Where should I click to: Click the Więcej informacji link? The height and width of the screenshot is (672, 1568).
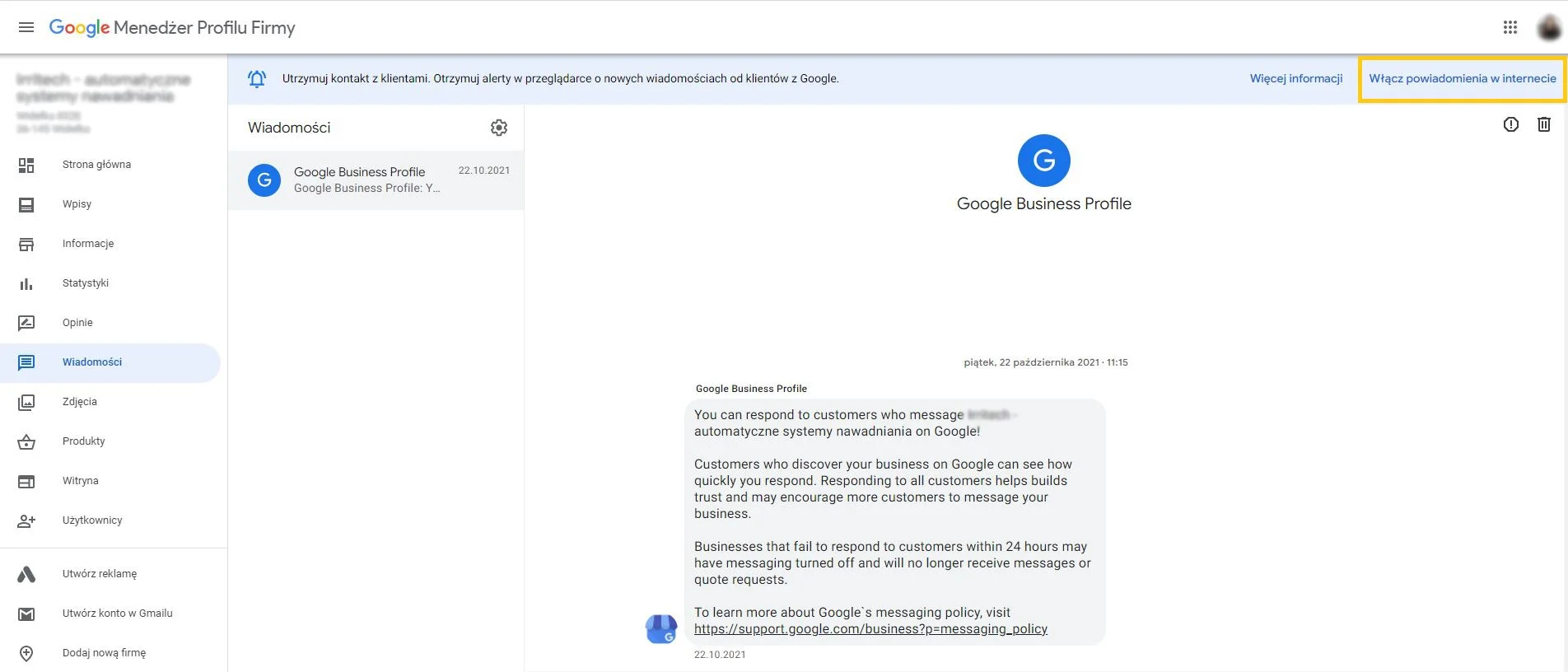point(1295,79)
